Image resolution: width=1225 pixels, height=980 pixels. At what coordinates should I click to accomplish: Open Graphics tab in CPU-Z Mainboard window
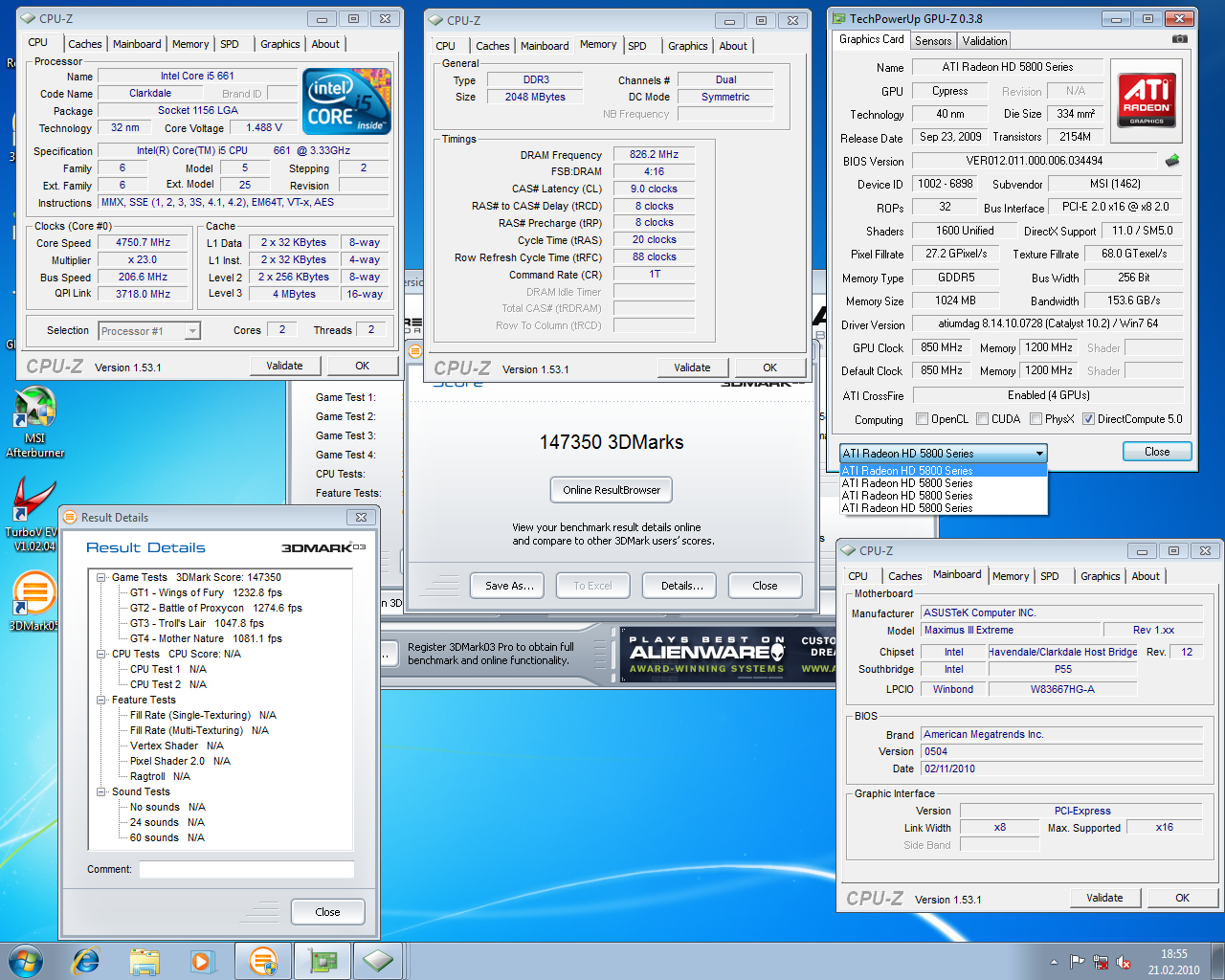1100,576
